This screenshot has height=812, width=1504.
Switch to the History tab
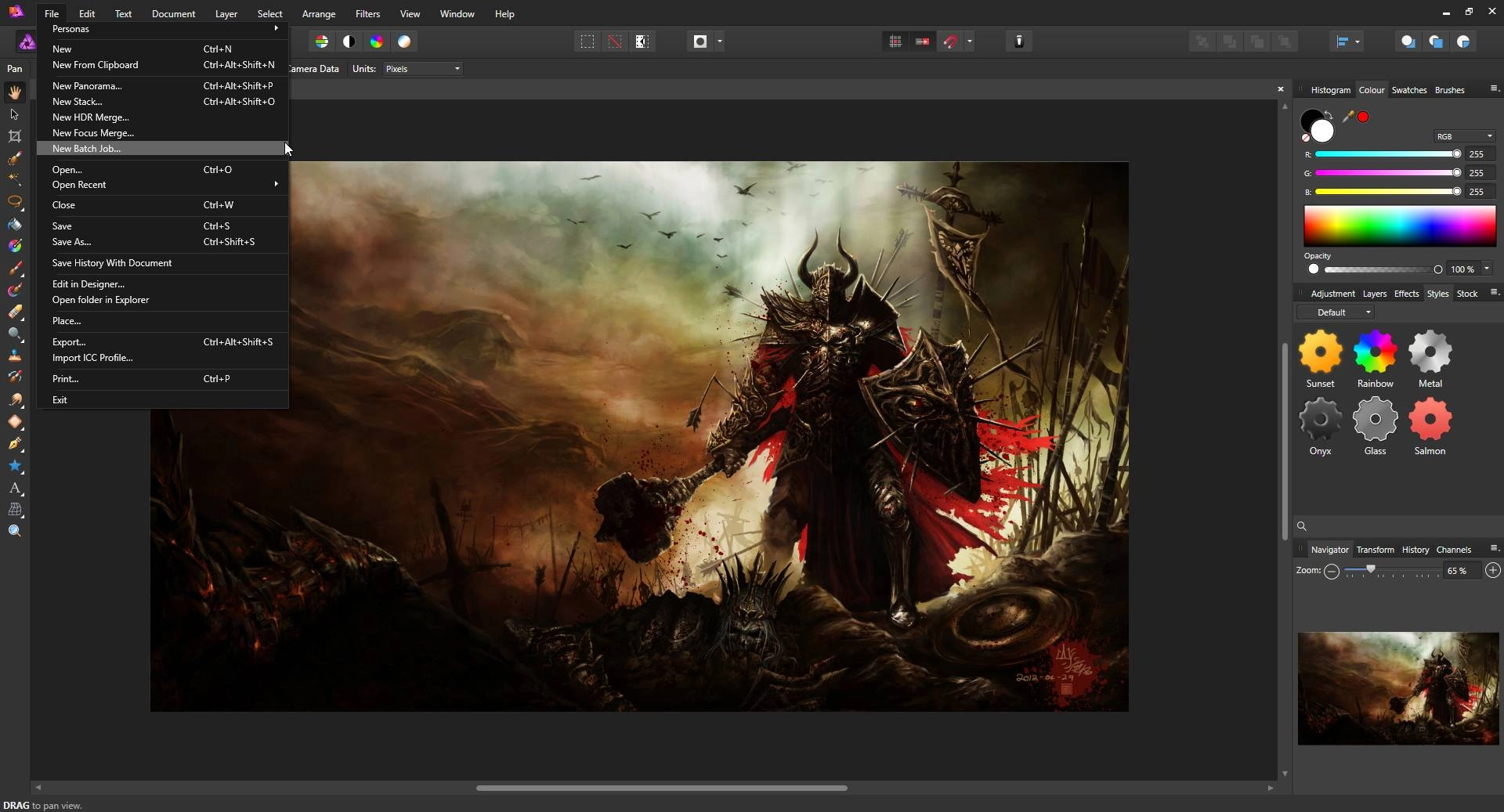point(1415,550)
